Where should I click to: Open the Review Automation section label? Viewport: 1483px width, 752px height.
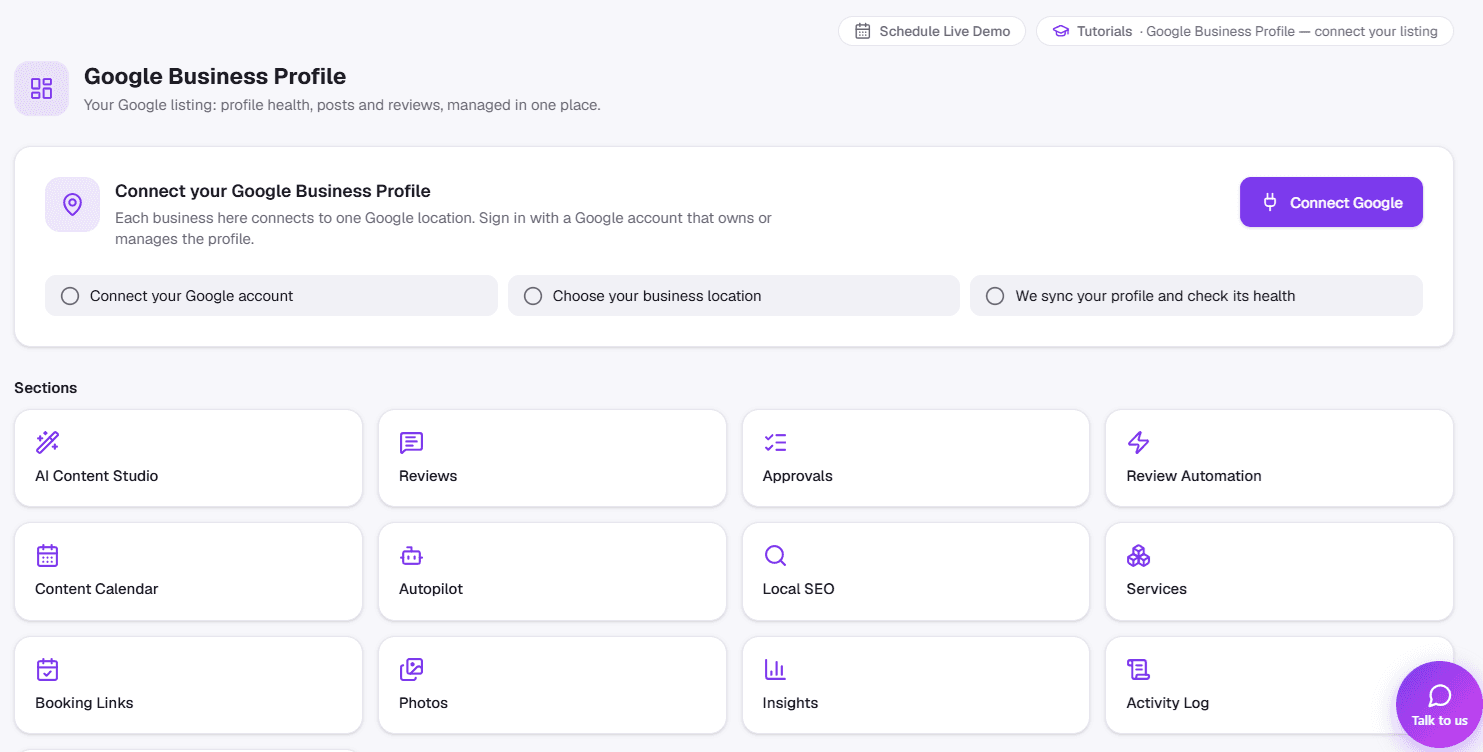coord(1194,476)
